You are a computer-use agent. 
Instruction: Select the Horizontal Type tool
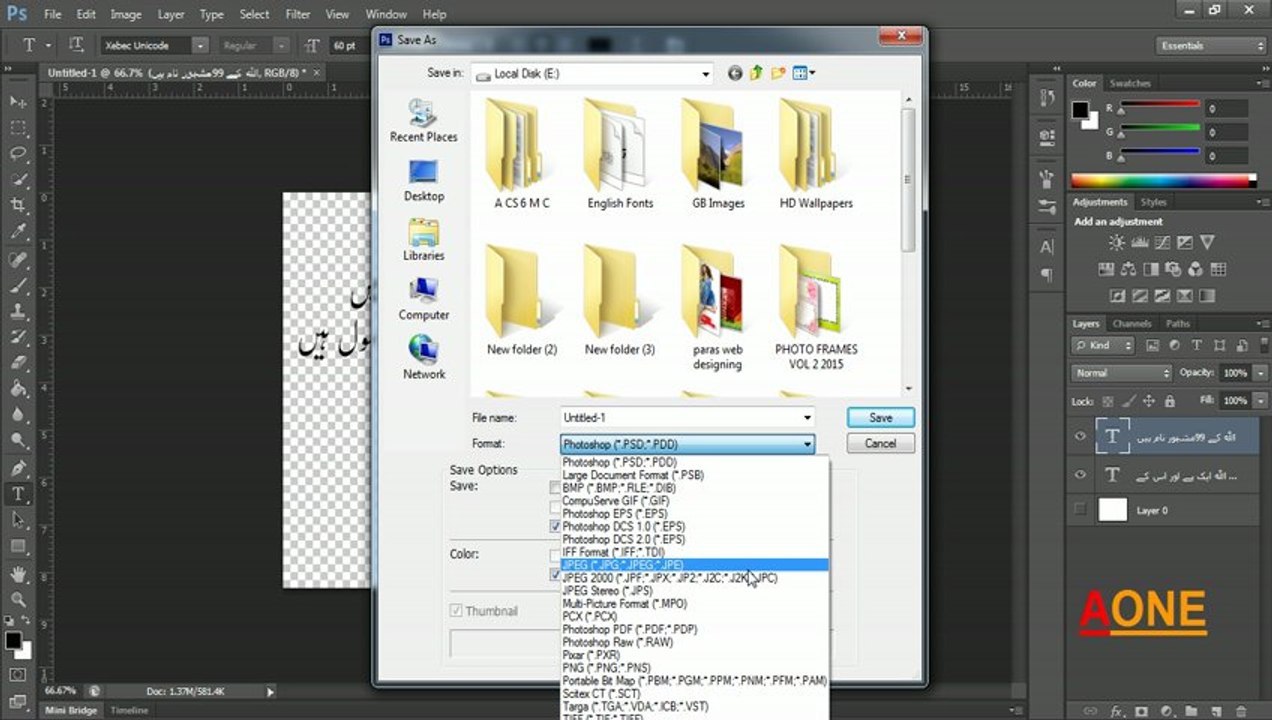pyautogui.click(x=18, y=494)
